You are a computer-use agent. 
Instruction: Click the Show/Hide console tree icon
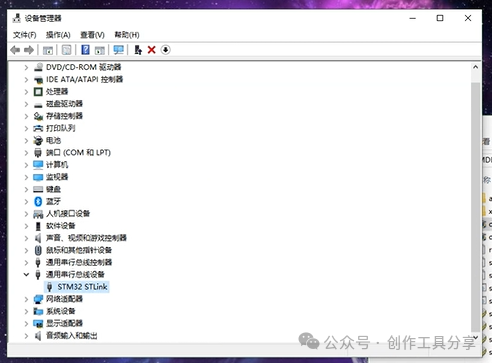(x=48, y=50)
